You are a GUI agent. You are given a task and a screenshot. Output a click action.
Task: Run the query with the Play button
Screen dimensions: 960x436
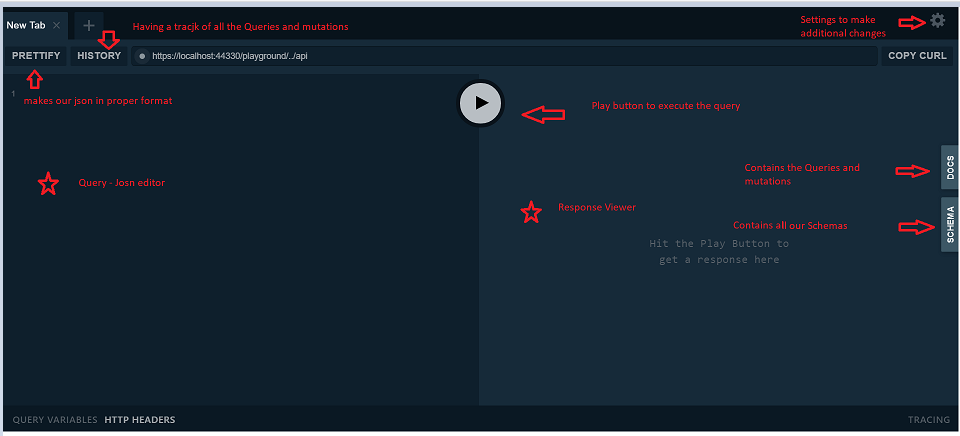click(x=481, y=103)
